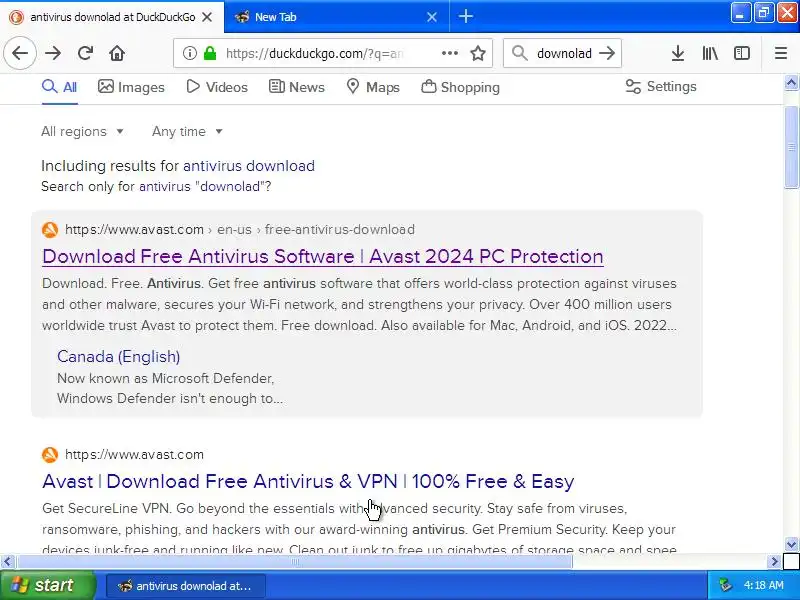This screenshot has width=800, height=600.
Task: Open the downloads panel
Action: 678,53
